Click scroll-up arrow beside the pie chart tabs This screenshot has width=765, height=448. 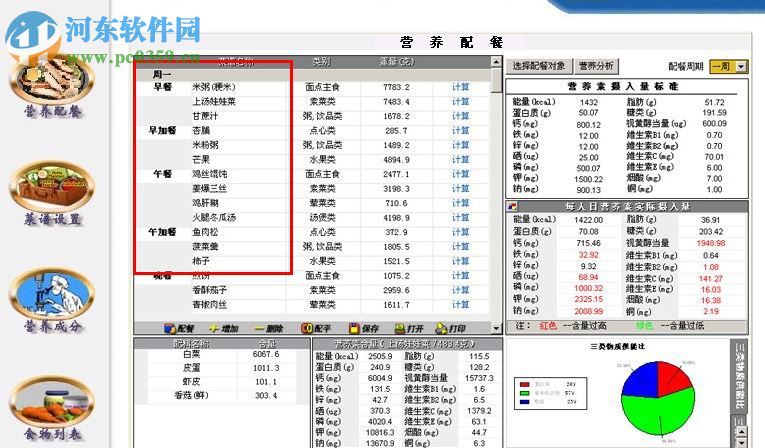741,432
